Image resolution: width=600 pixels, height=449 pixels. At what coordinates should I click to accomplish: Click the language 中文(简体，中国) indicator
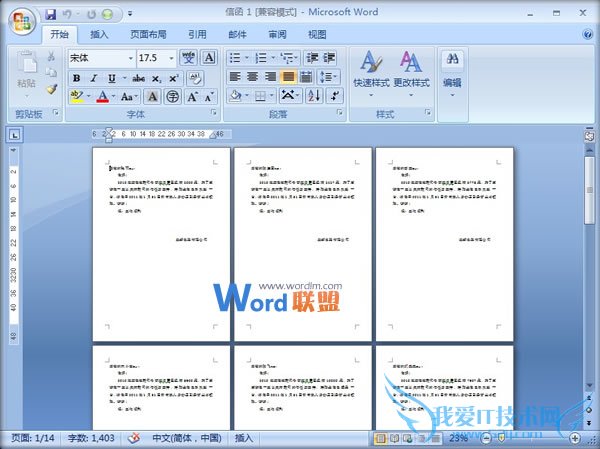click(187, 438)
